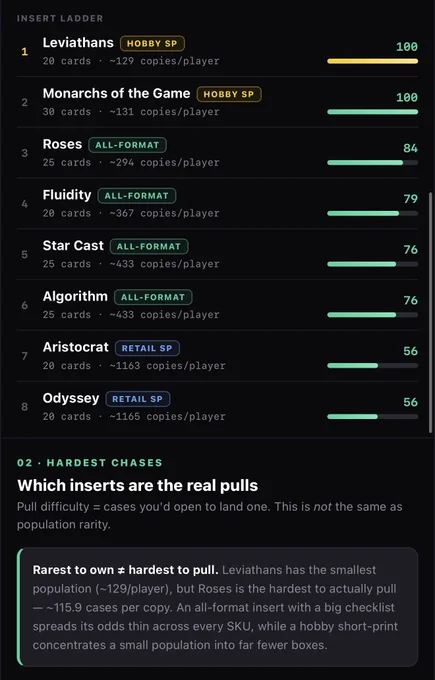Click the 02 · HARDEST CHASES section label
This screenshot has width=435, height=680.
coord(90,463)
